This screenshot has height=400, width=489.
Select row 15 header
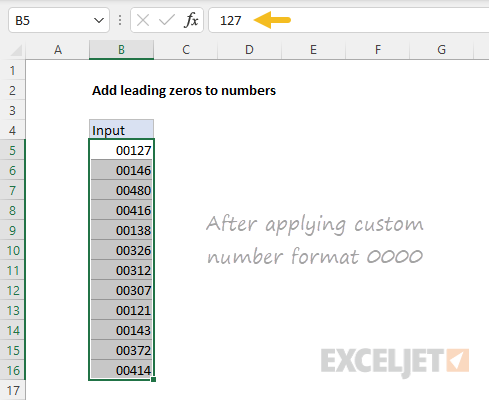point(13,350)
